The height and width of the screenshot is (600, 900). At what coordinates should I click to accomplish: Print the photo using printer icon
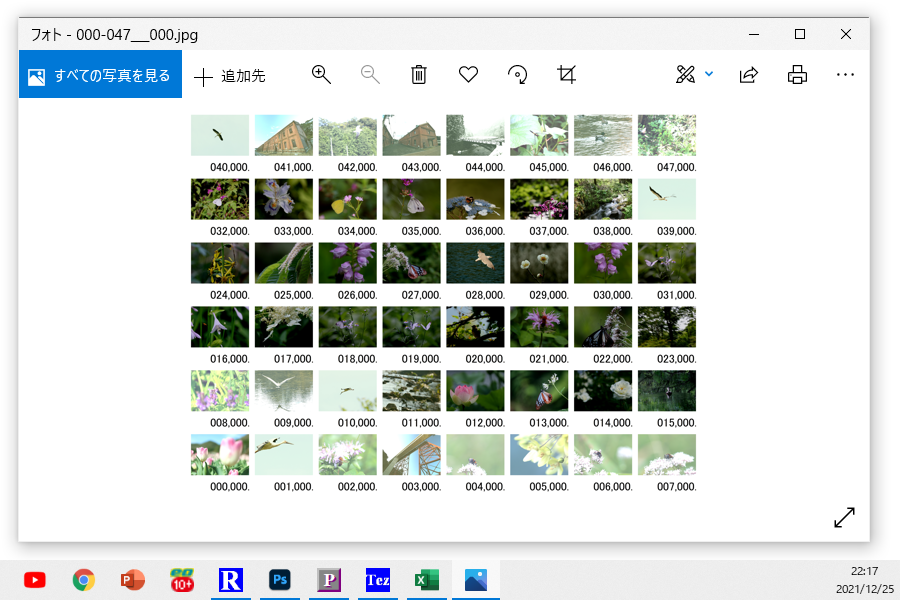click(797, 75)
